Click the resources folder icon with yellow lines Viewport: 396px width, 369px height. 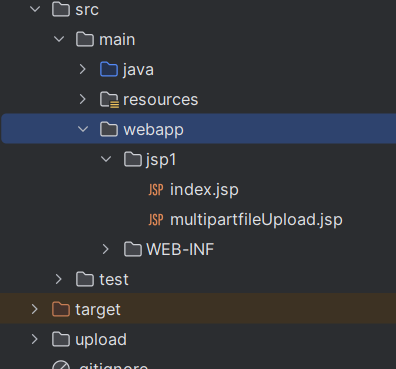109,100
